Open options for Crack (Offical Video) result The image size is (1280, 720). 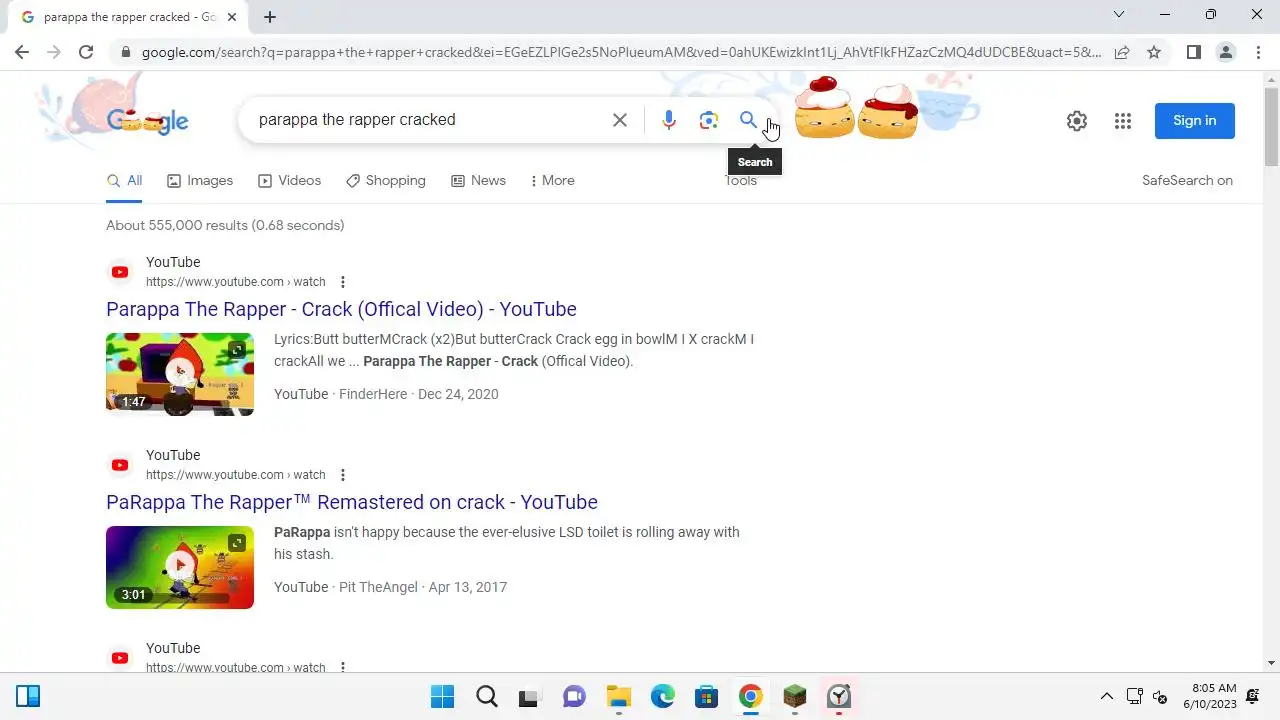[343, 282]
